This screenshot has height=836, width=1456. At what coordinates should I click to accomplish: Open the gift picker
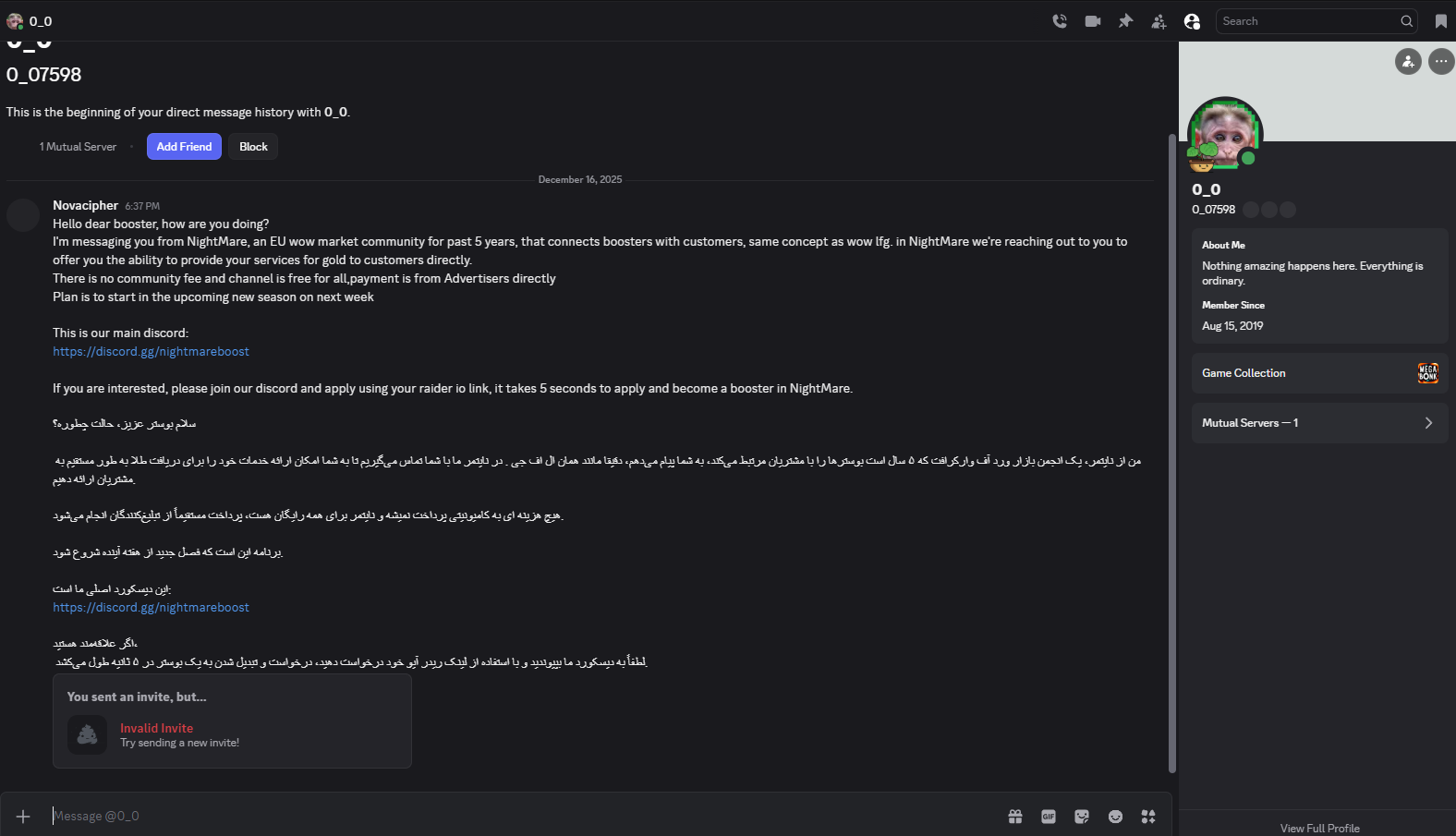point(1015,817)
